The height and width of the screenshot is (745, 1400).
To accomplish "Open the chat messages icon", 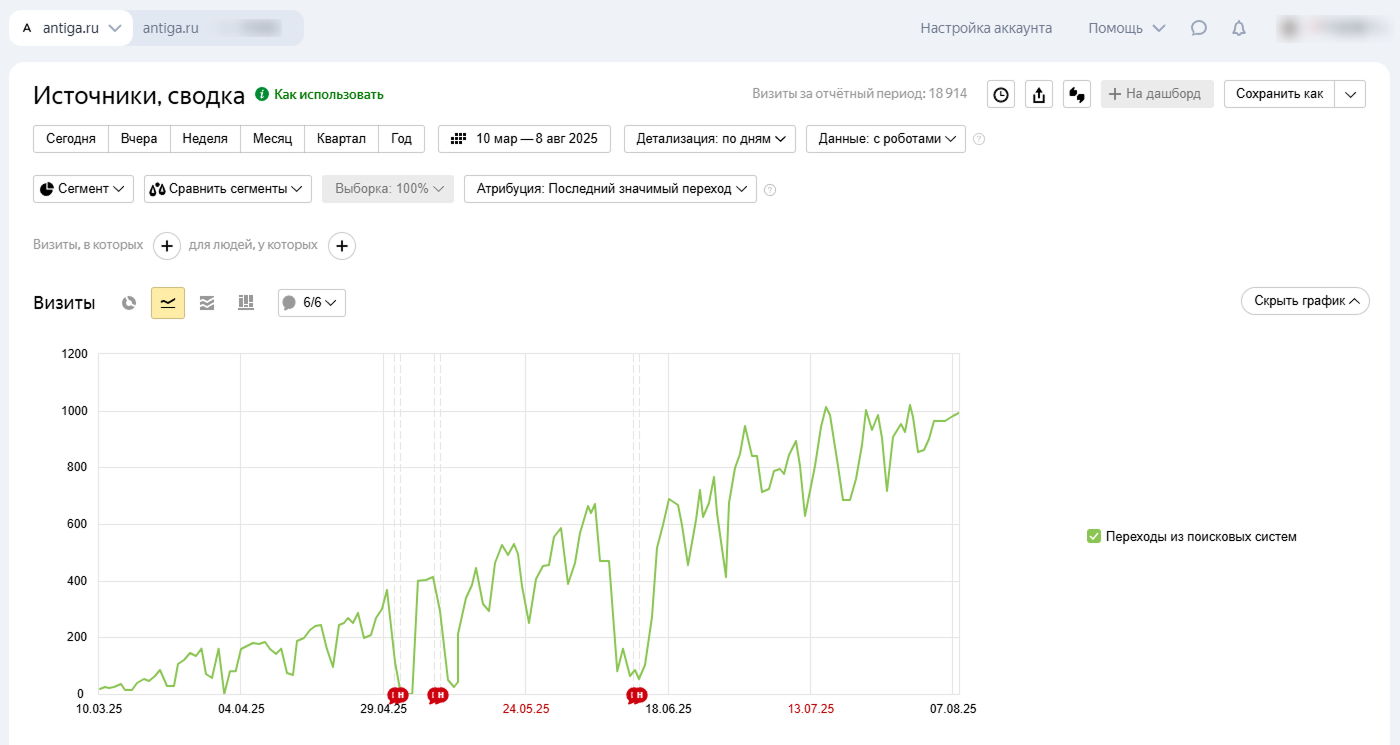I will click(1199, 28).
